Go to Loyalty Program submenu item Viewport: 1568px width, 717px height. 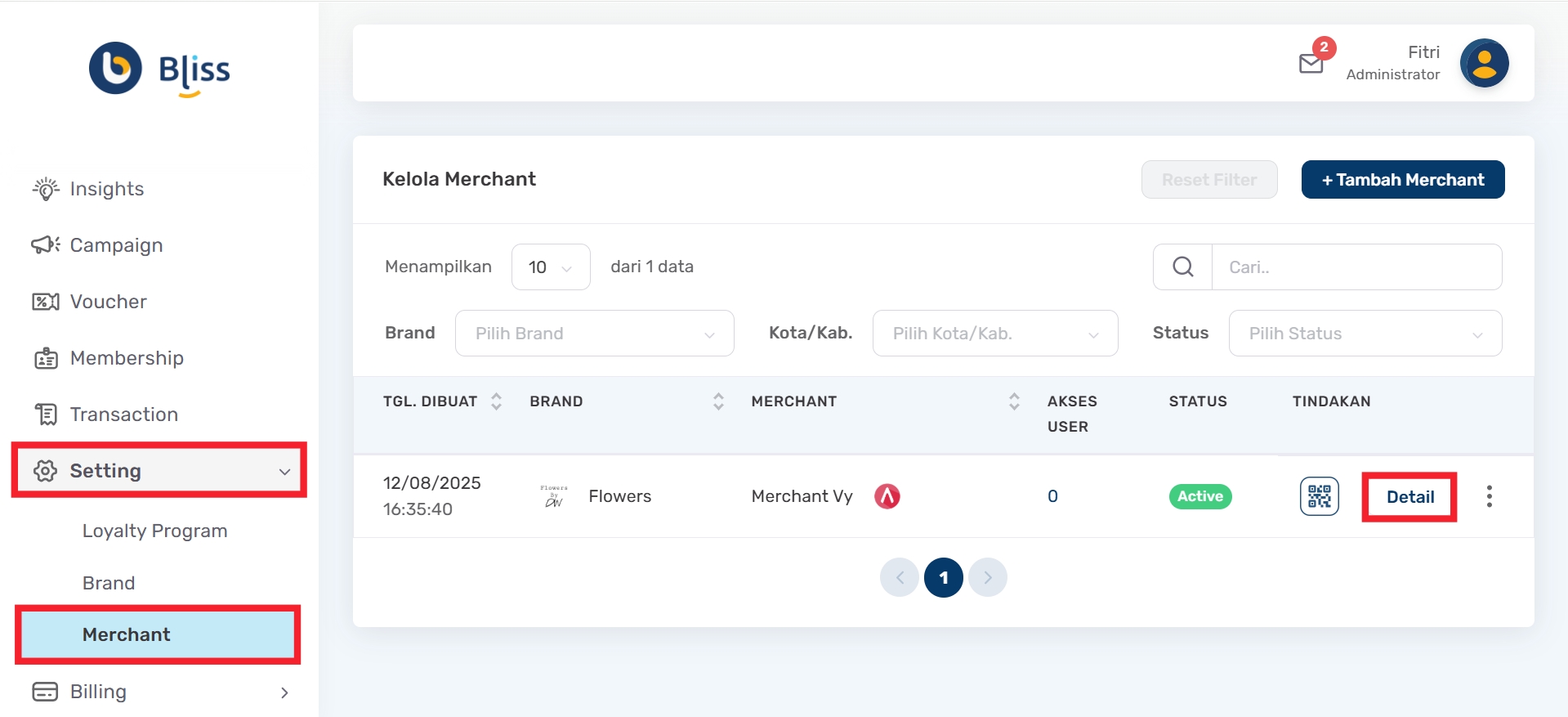tap(154, 531)
